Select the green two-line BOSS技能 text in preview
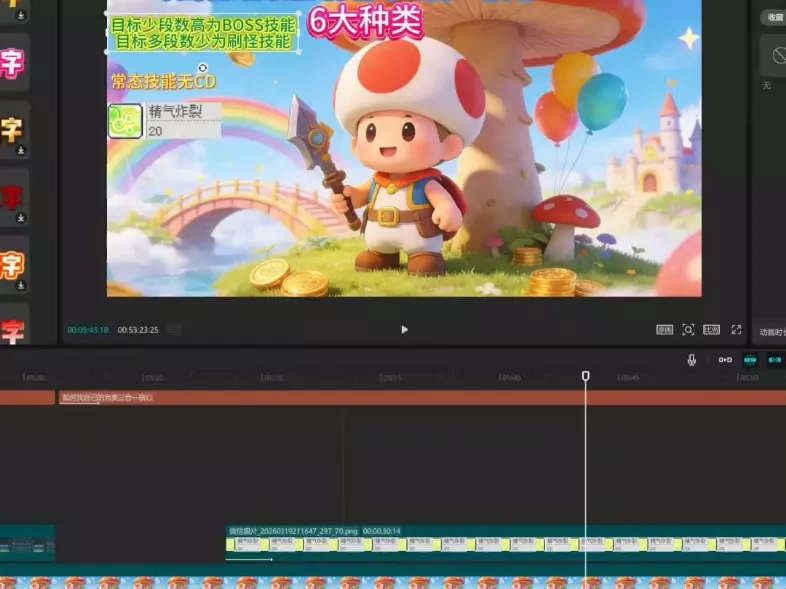 pyautogui.click(x=203, y=33)
